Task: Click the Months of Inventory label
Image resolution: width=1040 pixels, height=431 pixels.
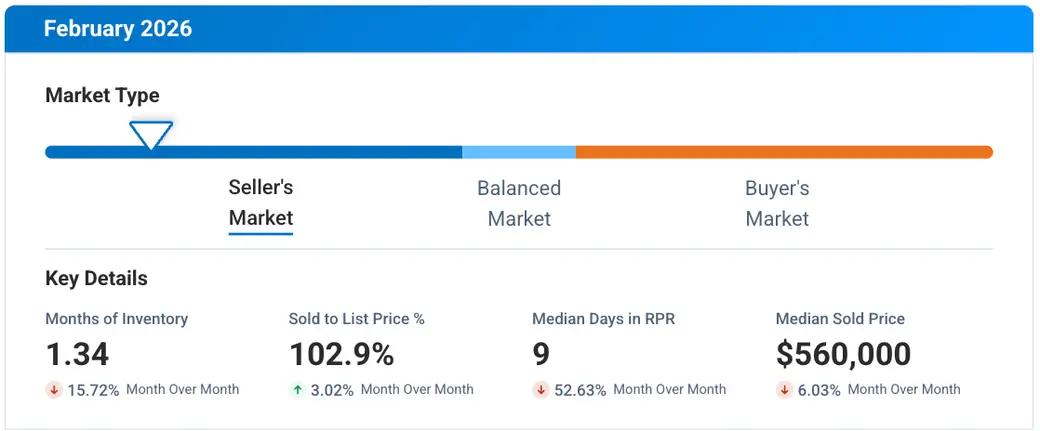Action: tap(117, 319)
